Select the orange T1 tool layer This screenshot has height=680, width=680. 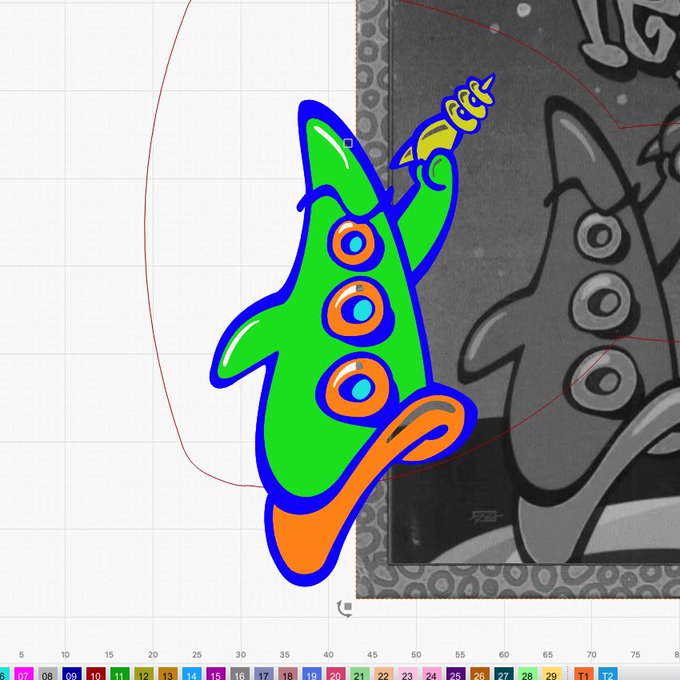pos(584,674)
